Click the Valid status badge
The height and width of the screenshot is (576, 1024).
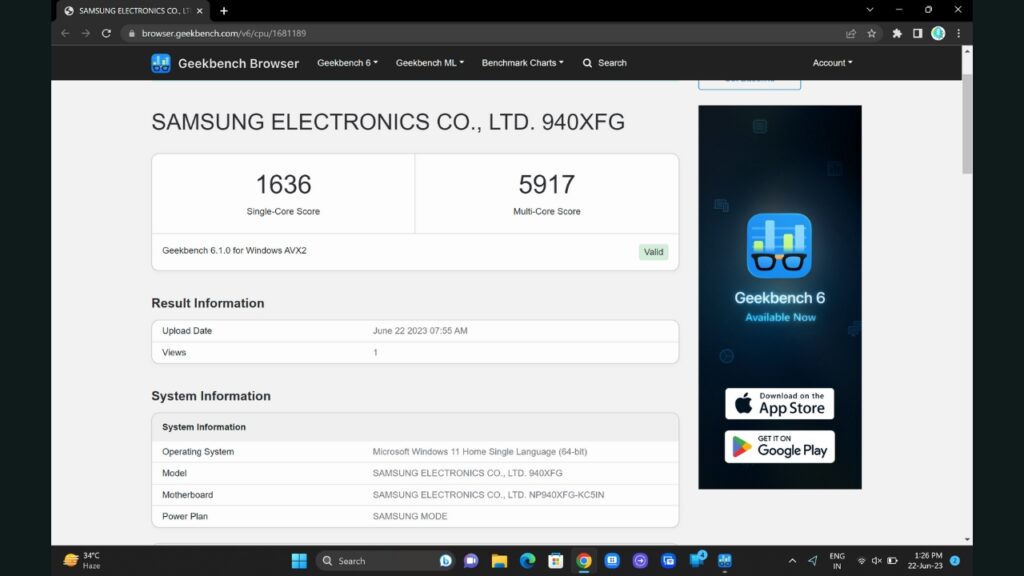coord(653,252)
